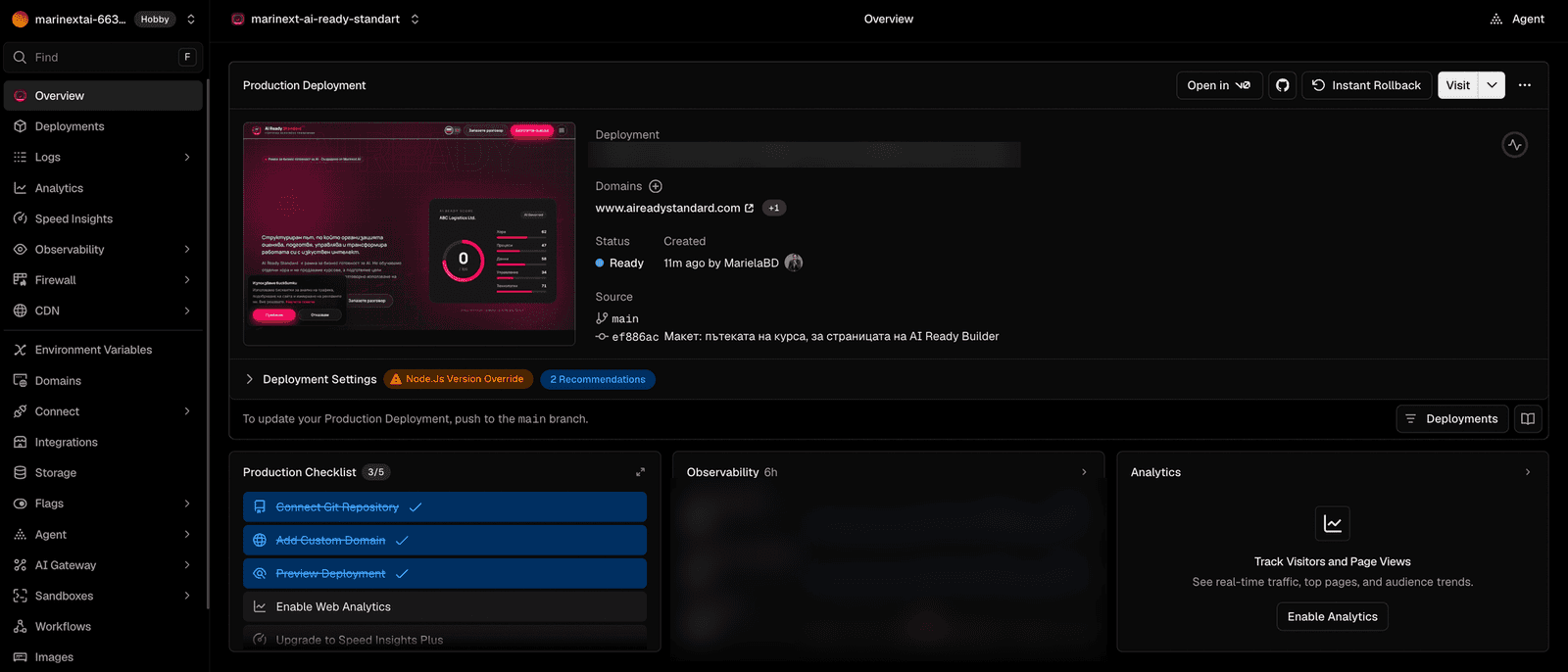Click the Instant Rollback button
Screen dimensions: 1568x672
(1367, 85)
